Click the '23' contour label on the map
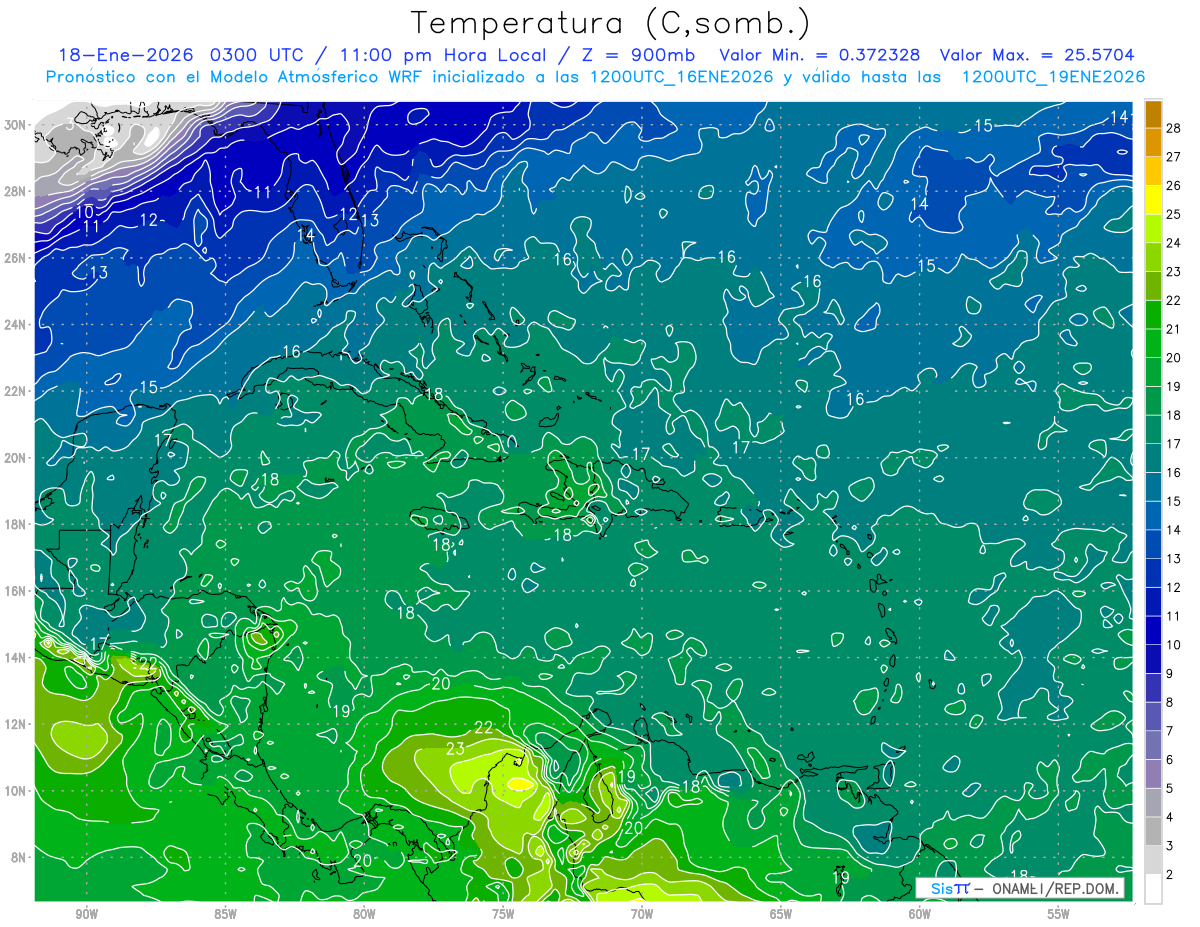The height and width of the screenshot is (927, 1200). pos(455,748)
